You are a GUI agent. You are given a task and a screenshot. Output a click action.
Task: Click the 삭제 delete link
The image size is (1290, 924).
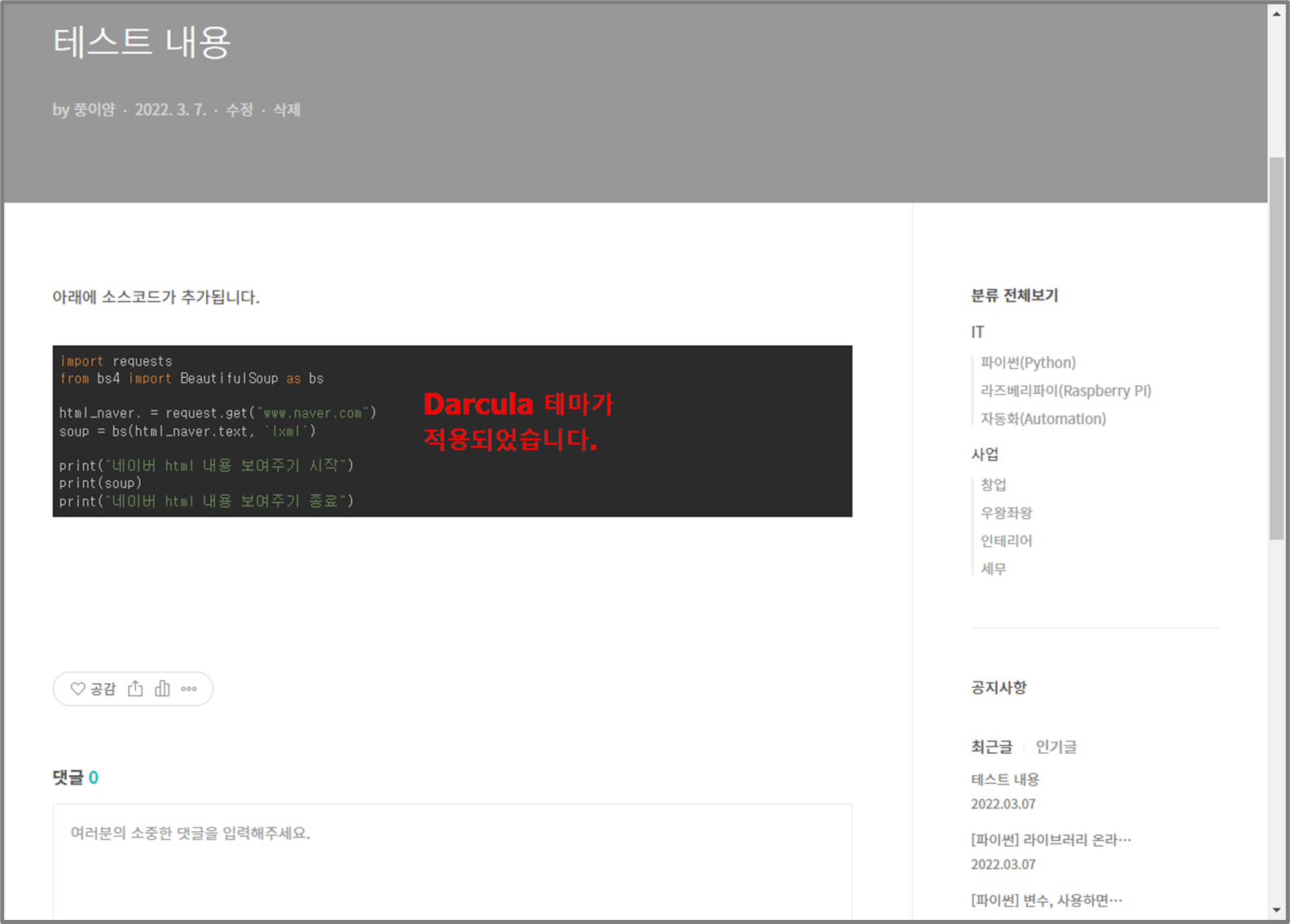(287, 110)
